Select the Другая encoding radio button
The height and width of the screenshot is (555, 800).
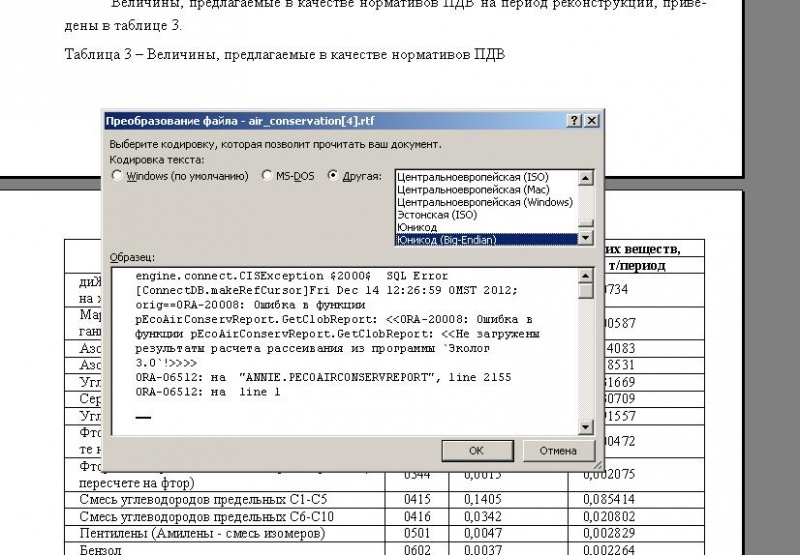click(334, 175)
